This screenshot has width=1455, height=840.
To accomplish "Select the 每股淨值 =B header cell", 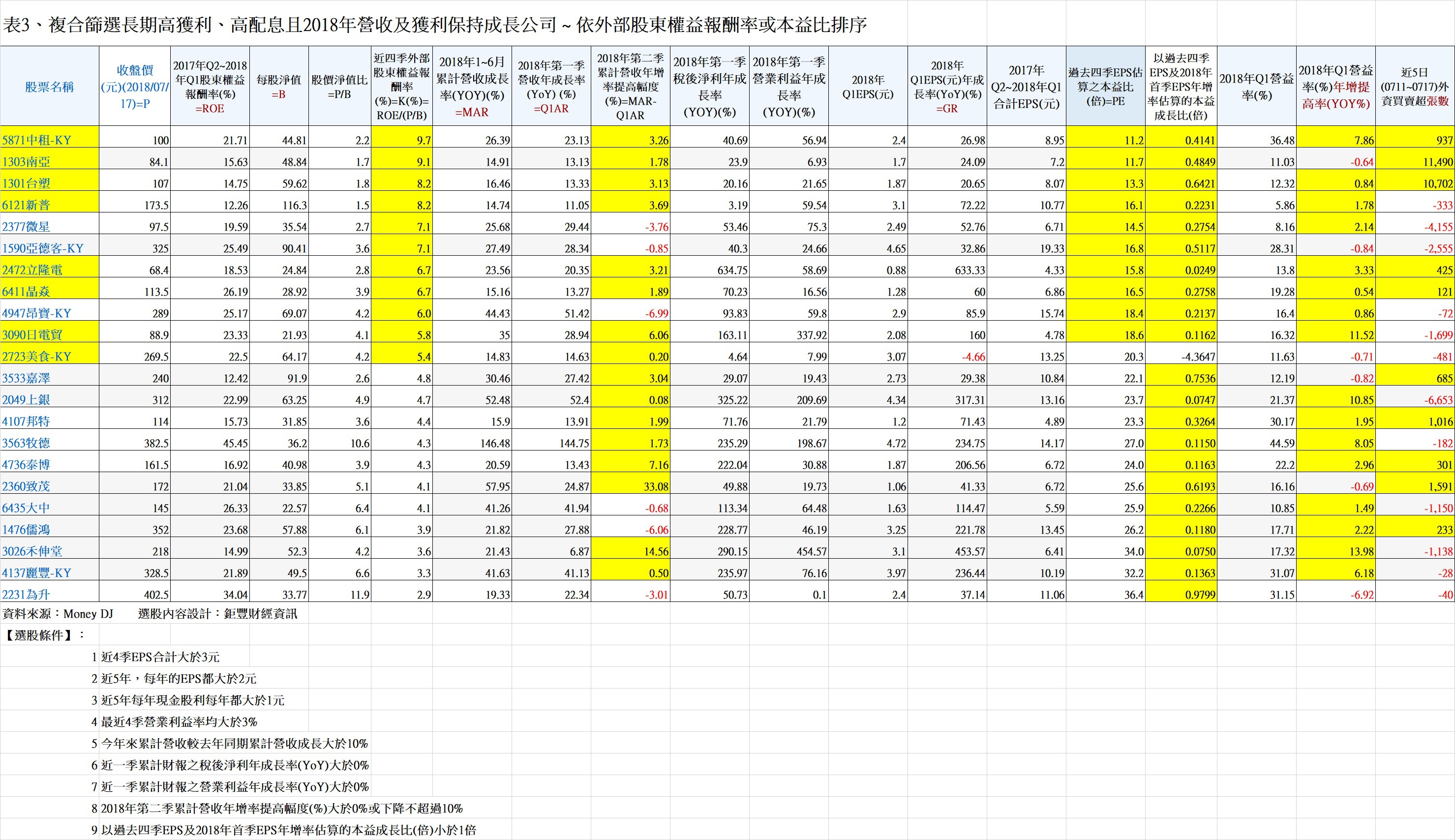I will tap(279, 87).
